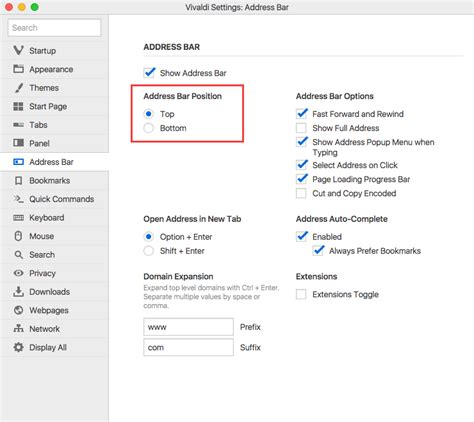Select Bottom address bar position
This screenshot has height=422, width=474.
tap(149, 128)
